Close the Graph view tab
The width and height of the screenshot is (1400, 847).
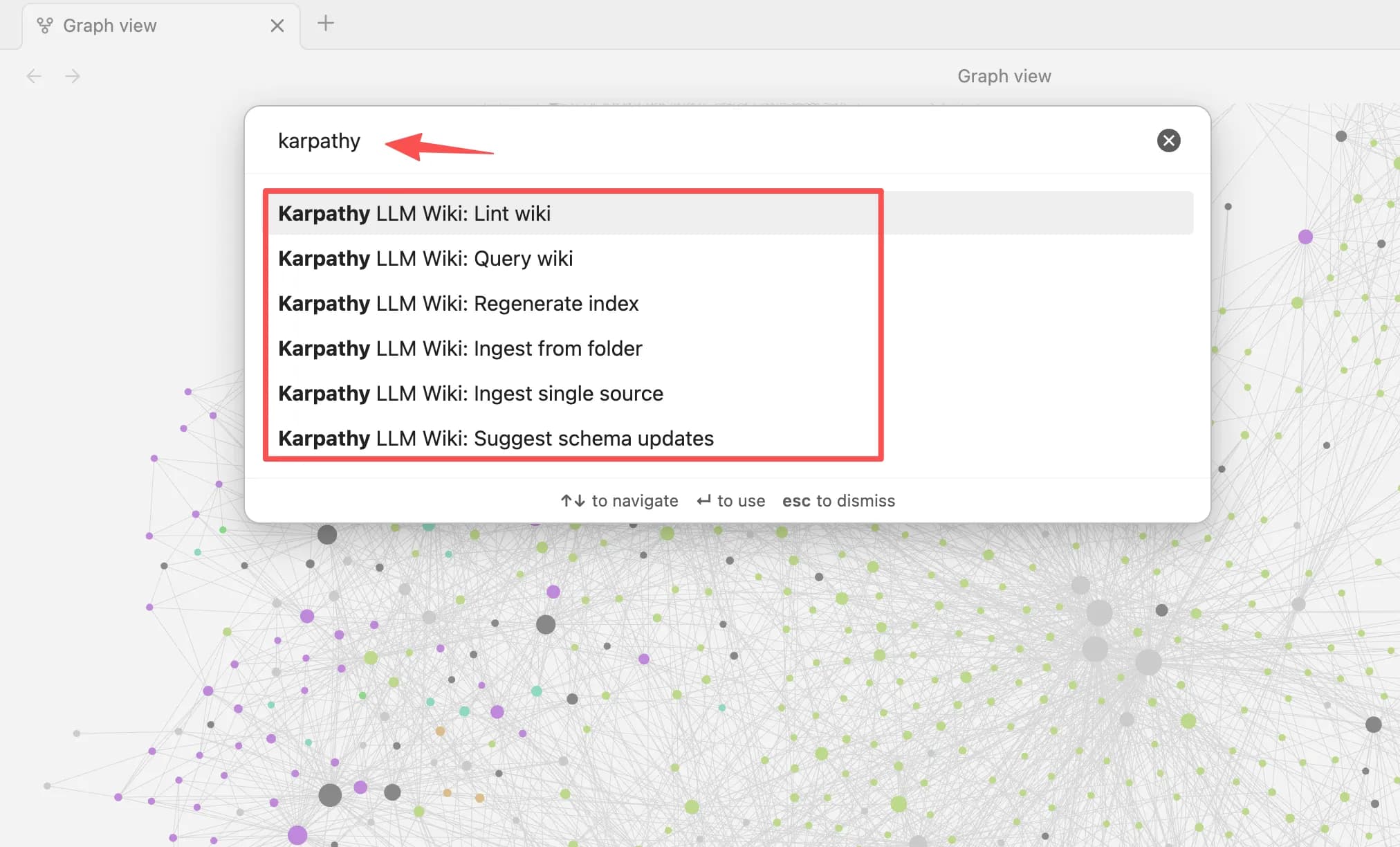coord(277,26)
